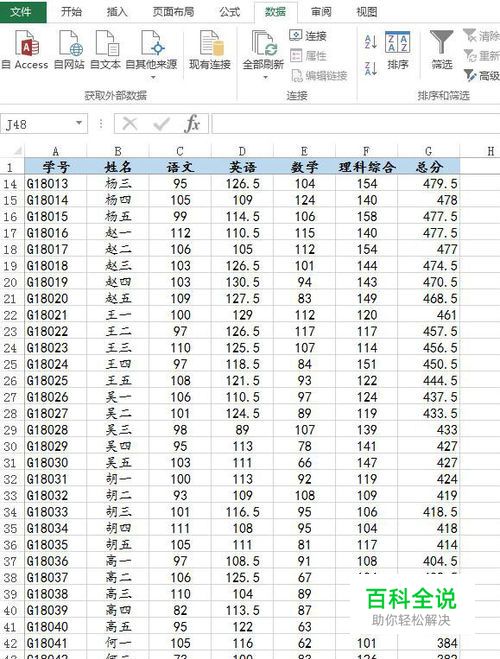
Task: Click the 总分 header cell
Action: coord(429,167)
